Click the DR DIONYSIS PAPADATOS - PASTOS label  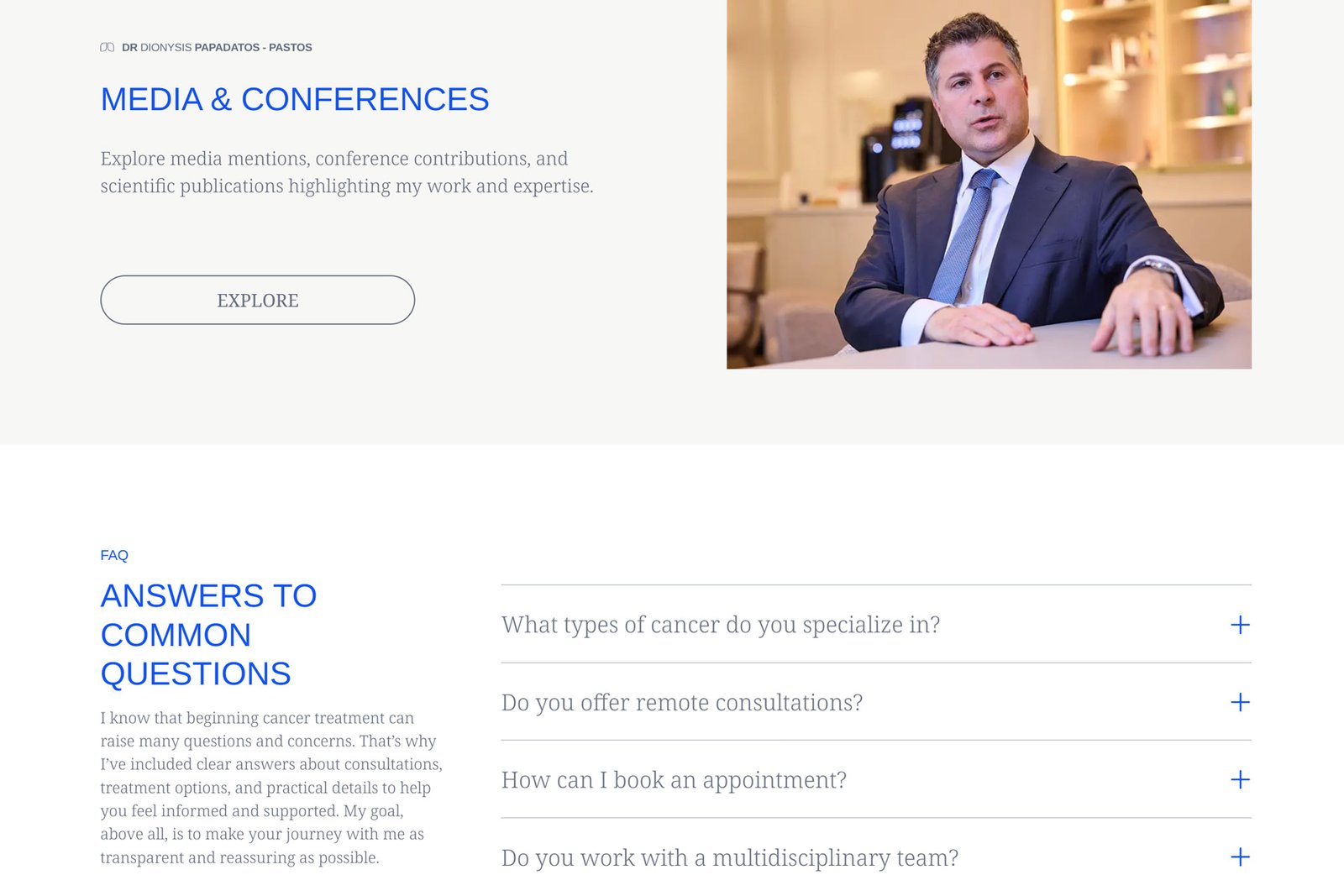(x=217, y=48)
